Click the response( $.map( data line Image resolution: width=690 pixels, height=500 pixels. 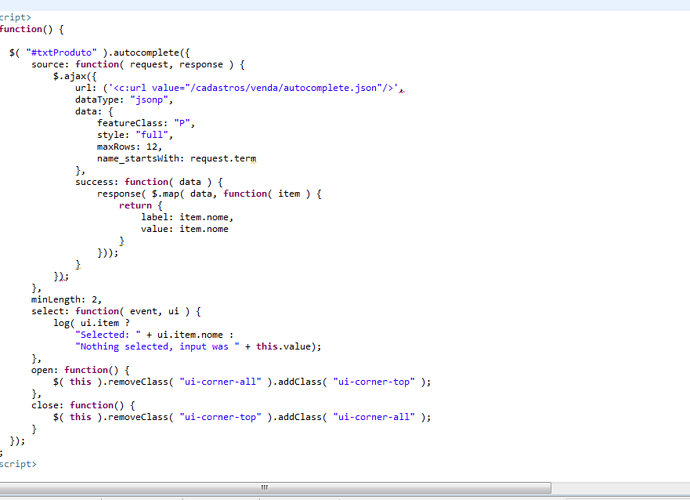point(209,194)
